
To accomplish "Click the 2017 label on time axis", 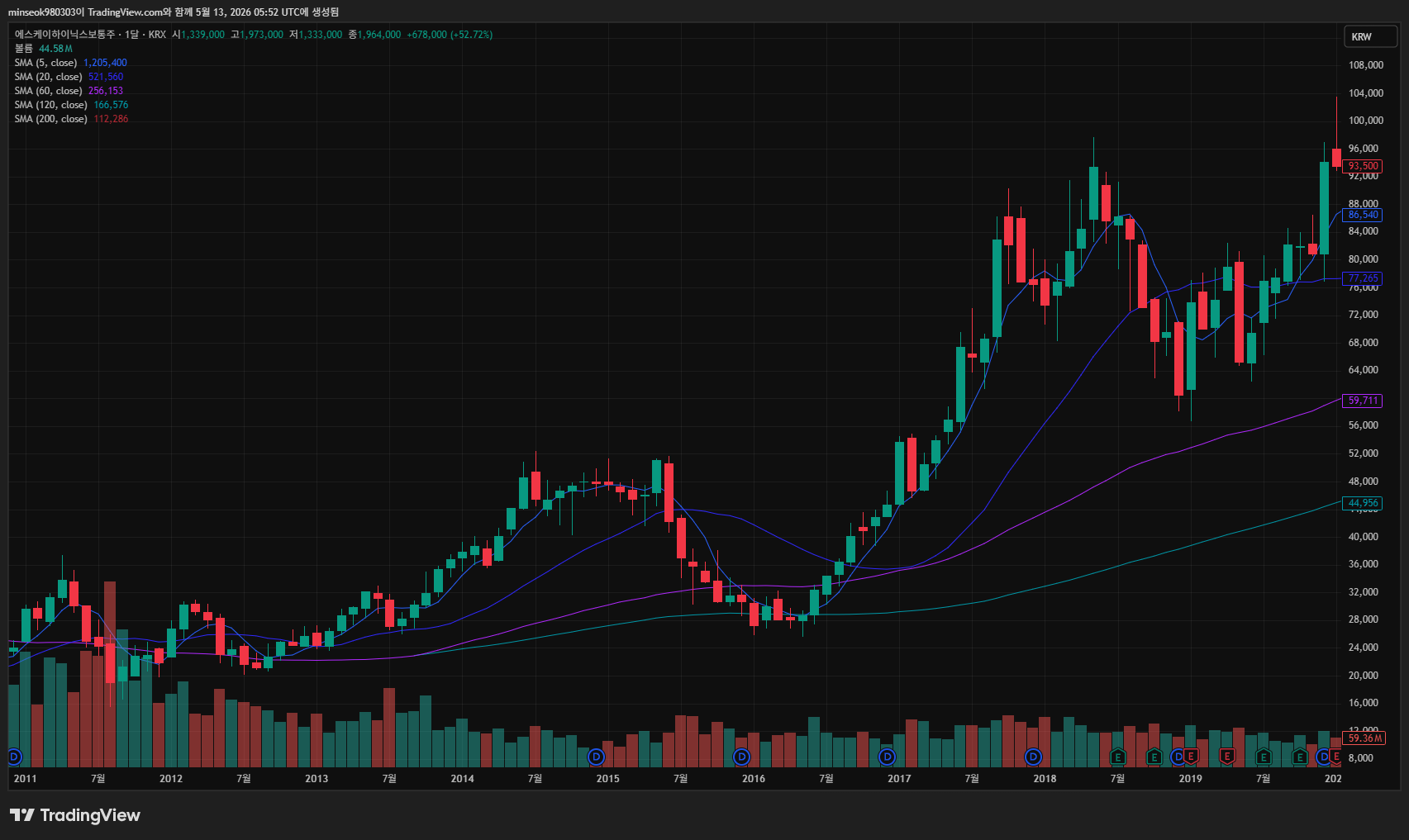I will click(x=899, y=779).
